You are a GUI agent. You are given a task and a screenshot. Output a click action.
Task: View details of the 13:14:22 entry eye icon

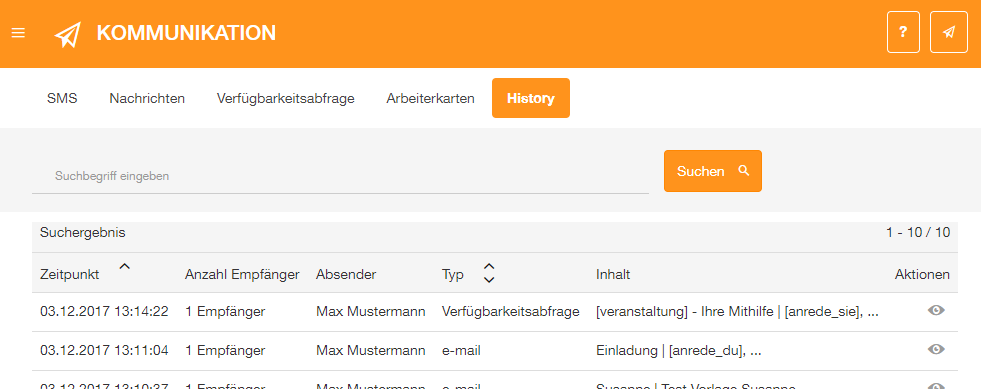coord(936,310)
